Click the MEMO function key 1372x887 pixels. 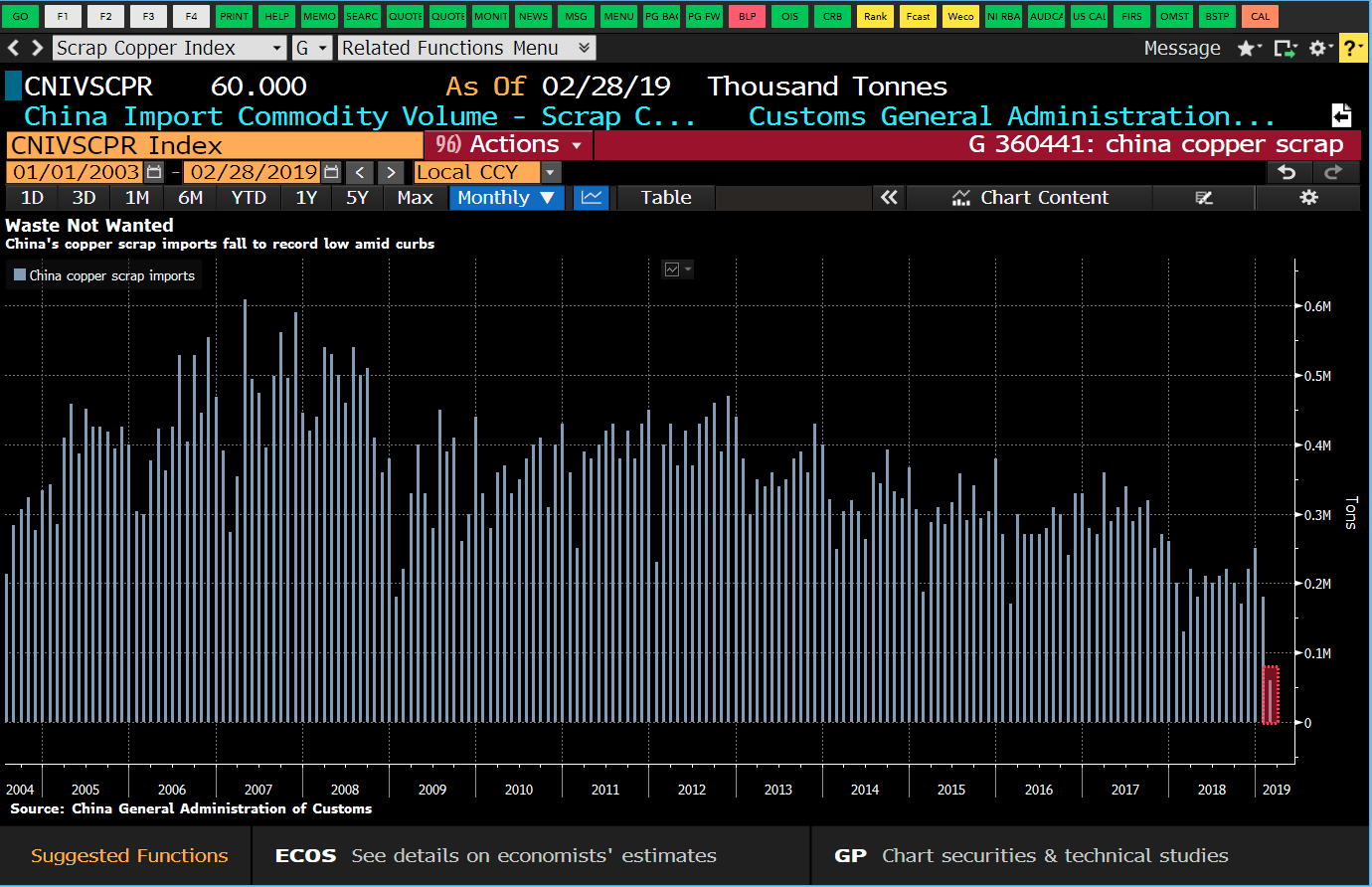(x=319, y=16)
